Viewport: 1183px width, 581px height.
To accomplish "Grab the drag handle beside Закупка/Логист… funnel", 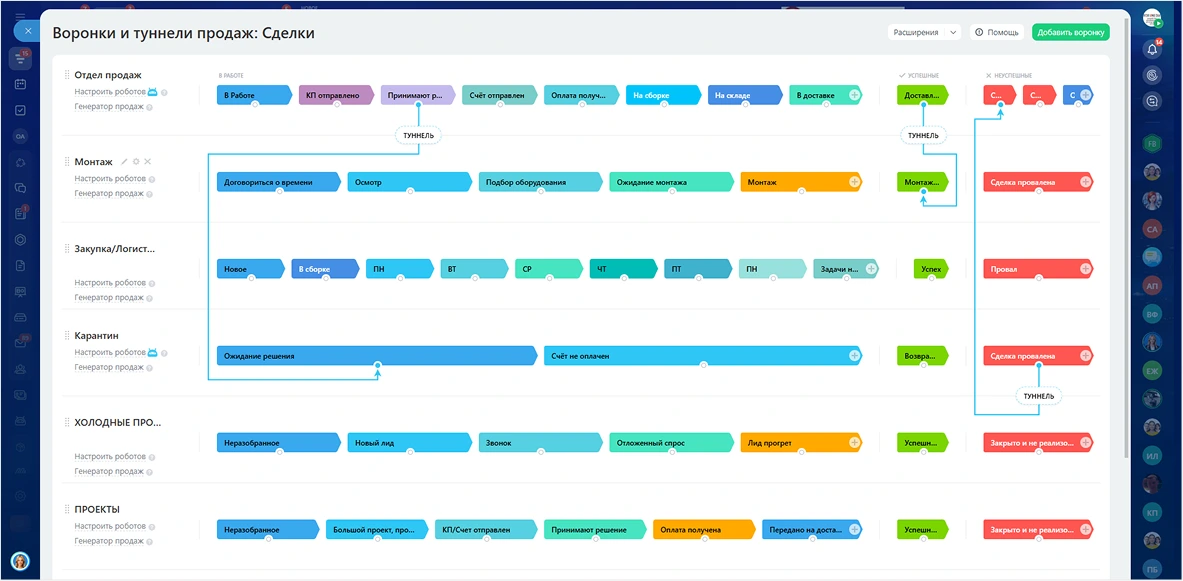I will (67, 249).
